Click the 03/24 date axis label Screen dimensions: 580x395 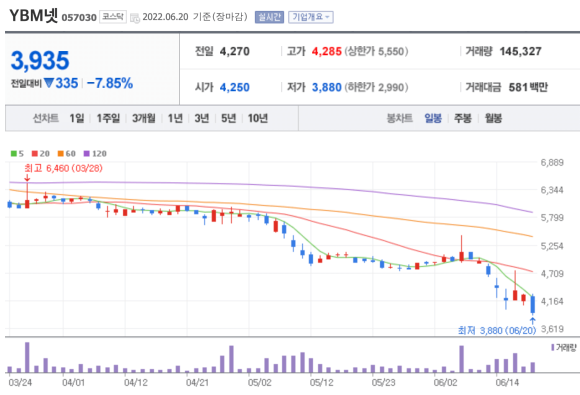click(x=20, y=382)
